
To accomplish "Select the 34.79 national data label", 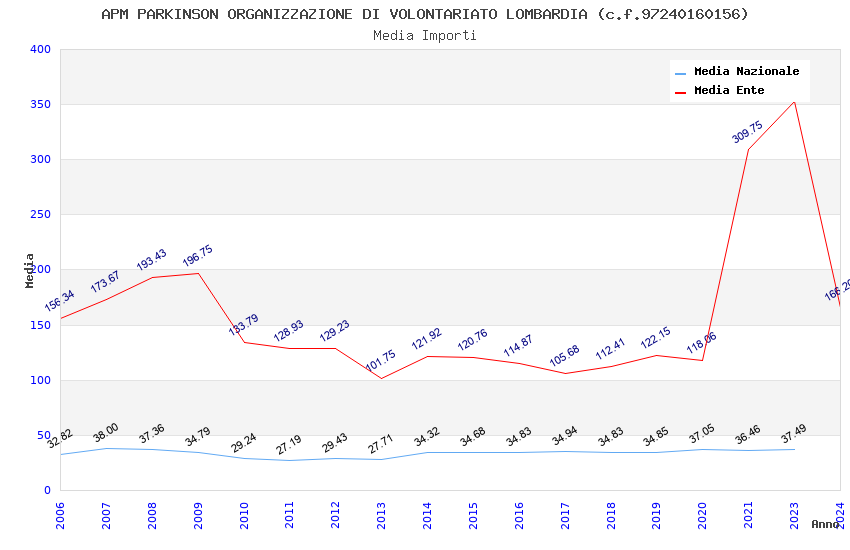I will coord(198,437).
